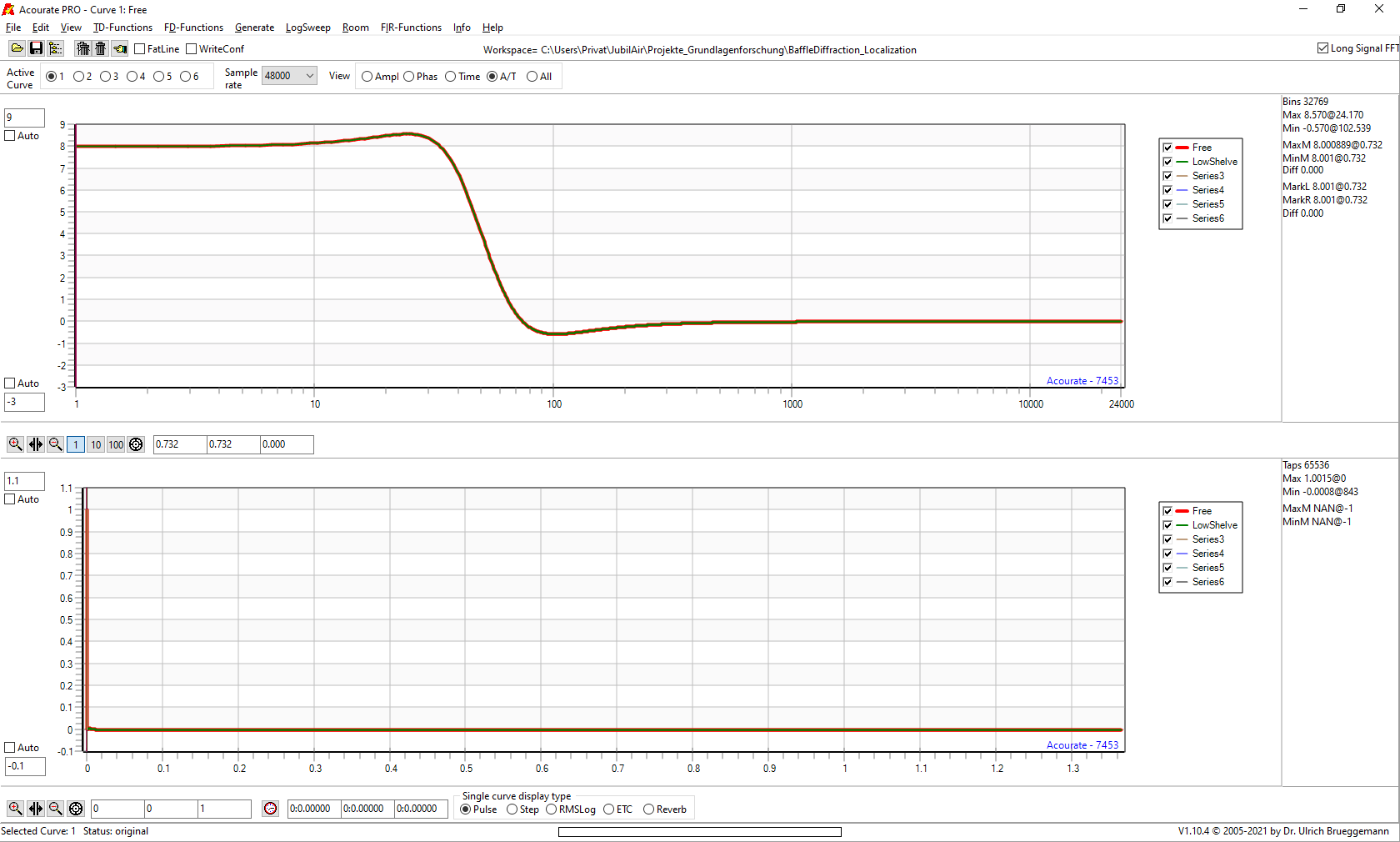Screen dimensions: 1400x842
Task: Zoom in on the time chart
Action: click(x=15, y=809)
